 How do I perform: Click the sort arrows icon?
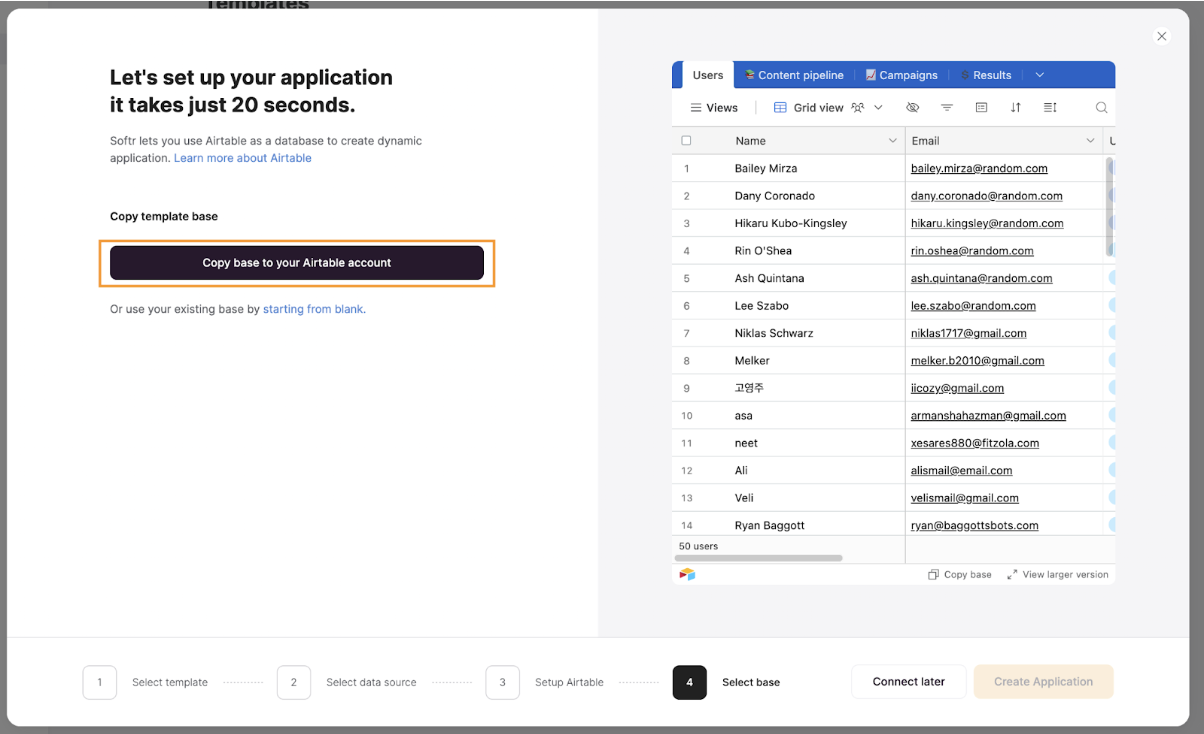point(1016,107)
